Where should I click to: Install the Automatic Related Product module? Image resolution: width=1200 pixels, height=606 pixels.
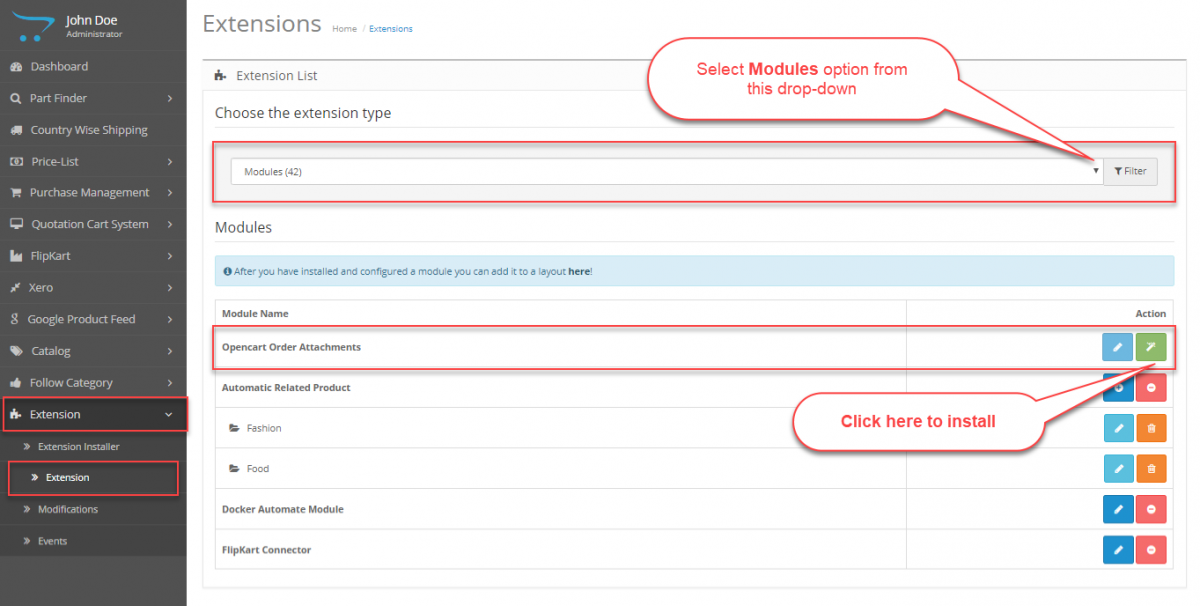[x=1118, y=387]
